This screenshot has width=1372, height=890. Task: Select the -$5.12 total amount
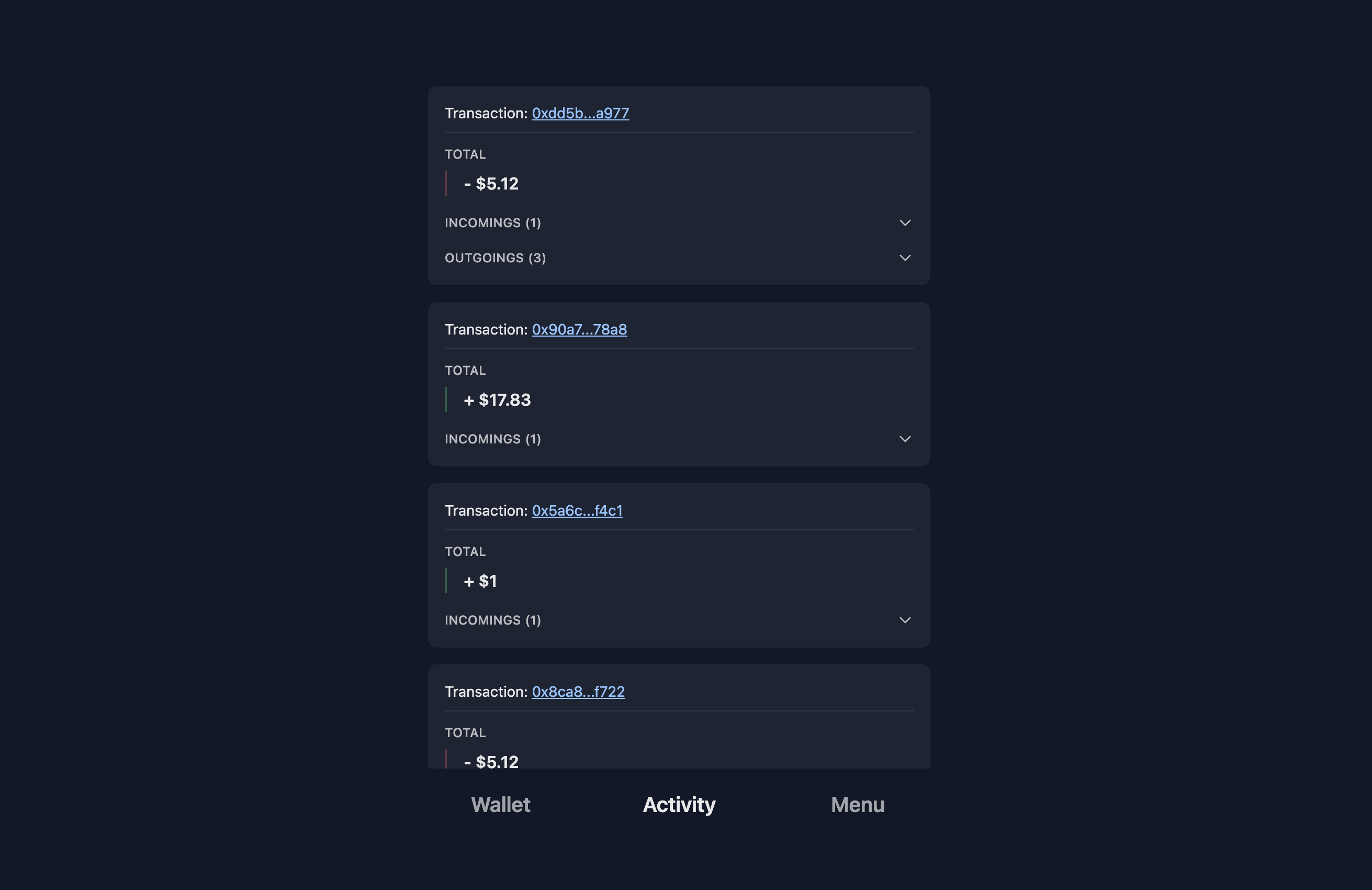click(491, 183)
